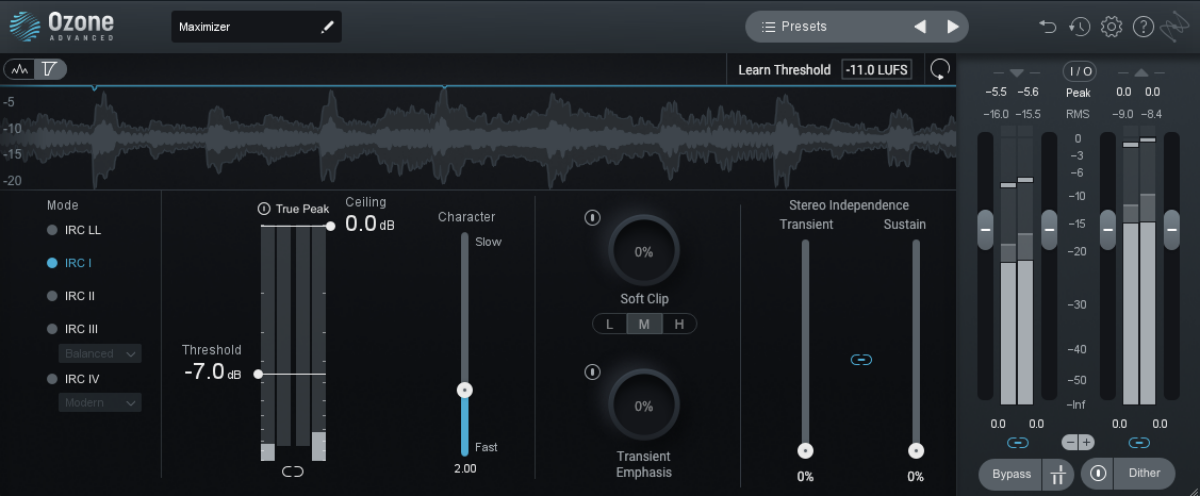Viewport: 1200px width, 496px height.
Task: Click the iZotope logo icon at top right
Action: [1173, 27]
